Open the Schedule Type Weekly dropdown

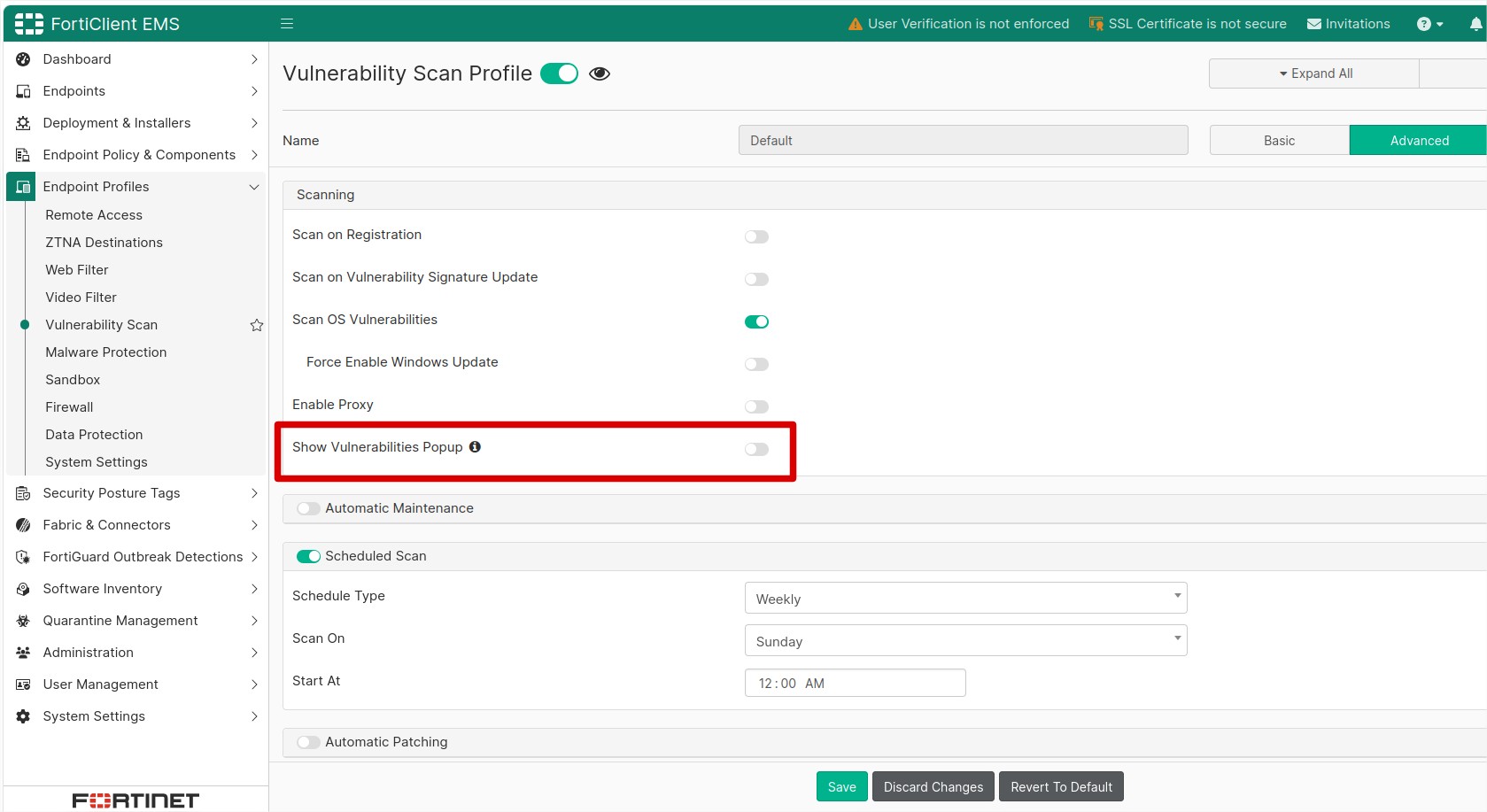point(965,598)
